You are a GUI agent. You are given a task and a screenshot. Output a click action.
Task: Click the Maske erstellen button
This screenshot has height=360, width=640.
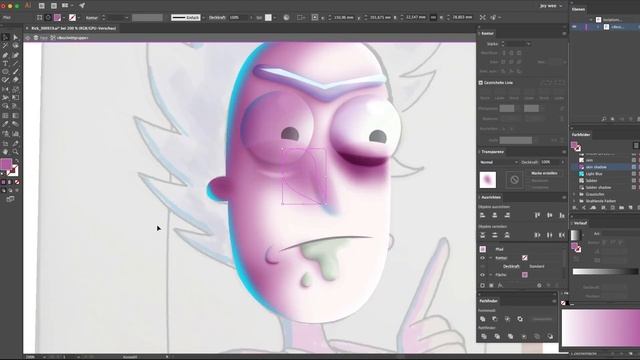[544, 173]
